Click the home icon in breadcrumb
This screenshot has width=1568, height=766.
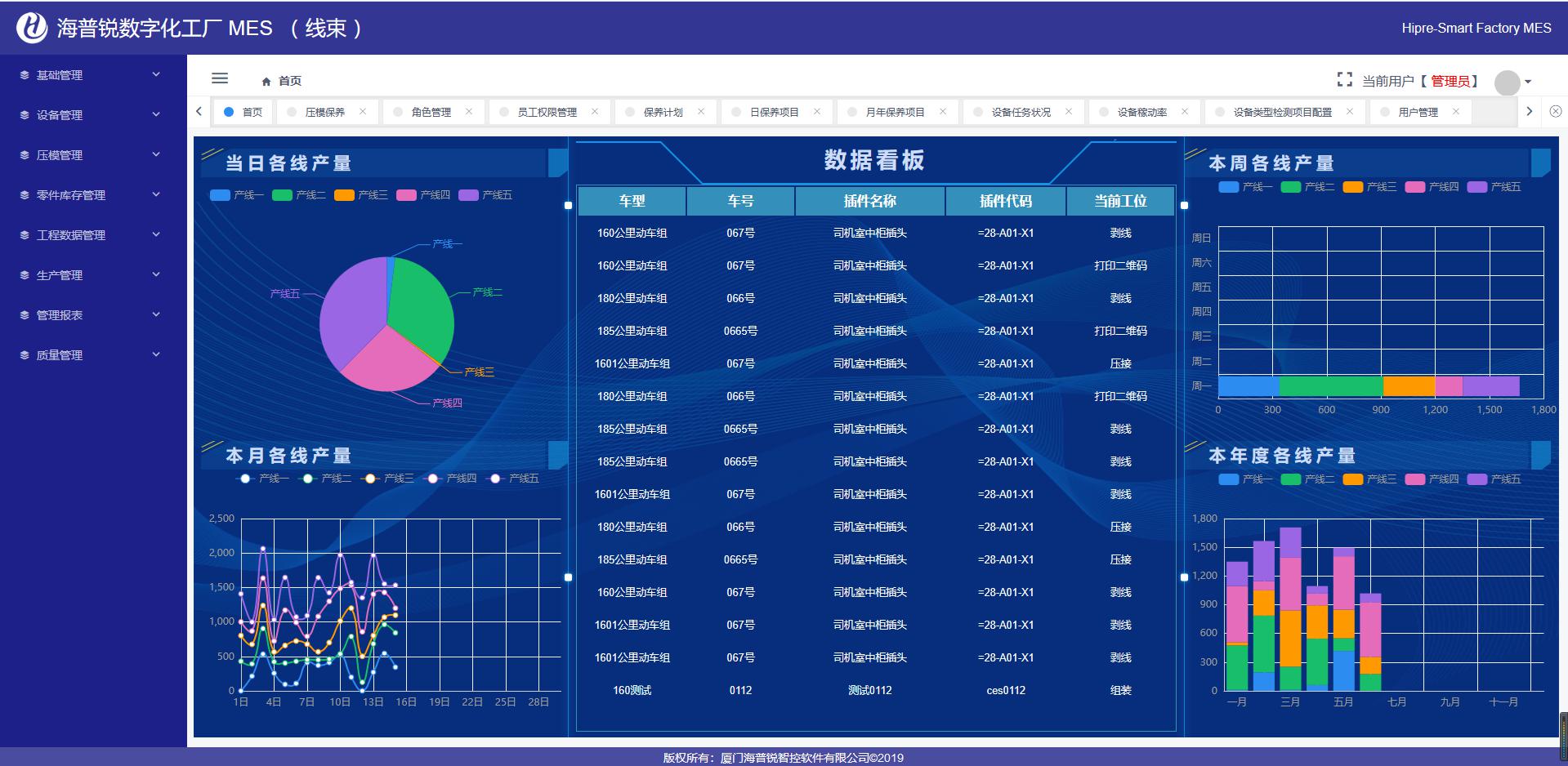[266, 81]
